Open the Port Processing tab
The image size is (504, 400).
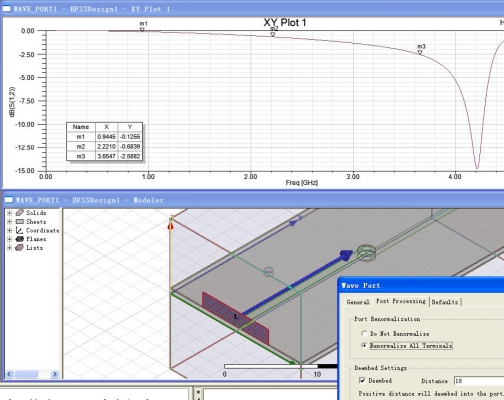[x=401, y=301]
